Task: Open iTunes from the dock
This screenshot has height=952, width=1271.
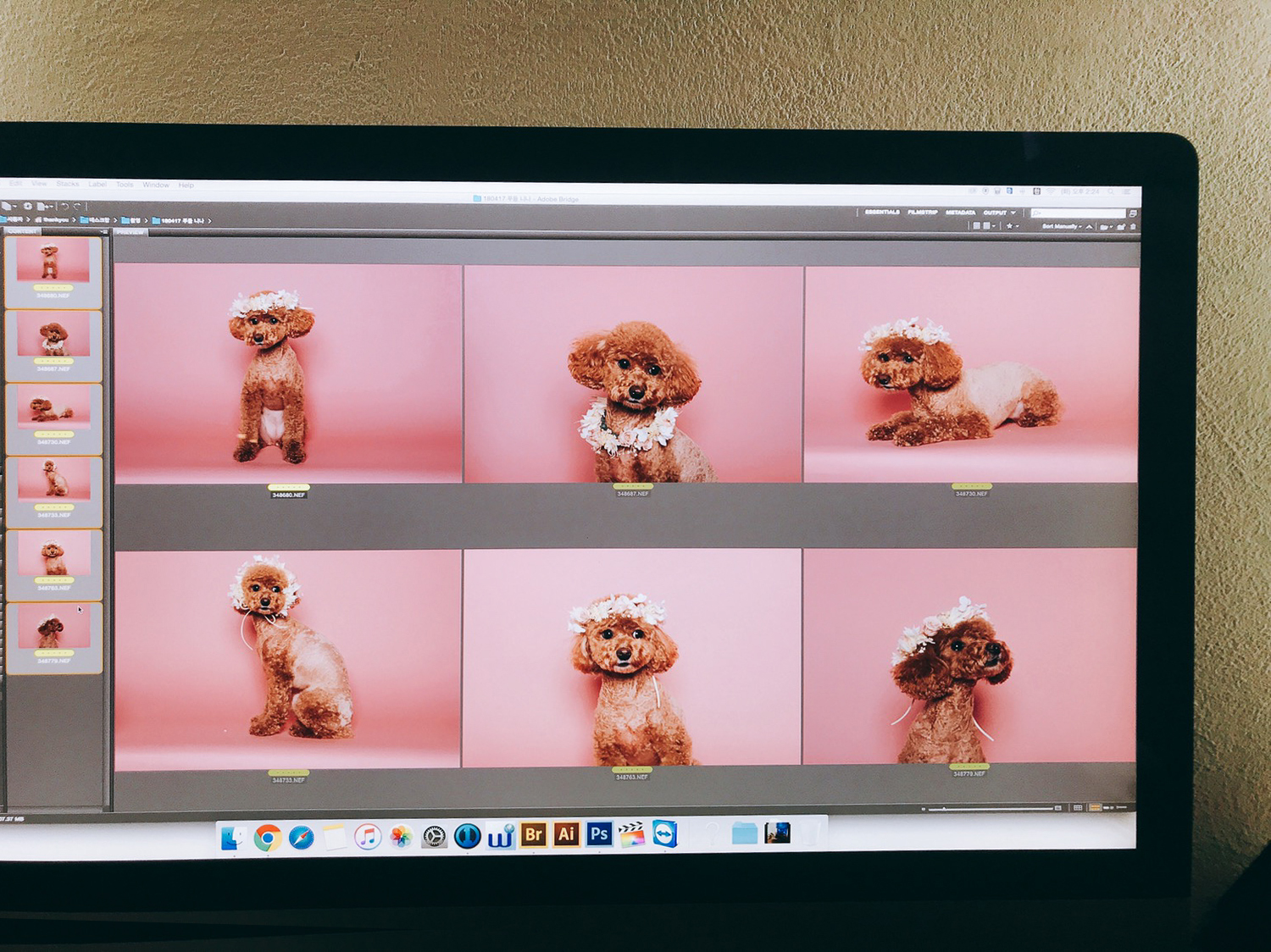Action: [x=367, y=837]
